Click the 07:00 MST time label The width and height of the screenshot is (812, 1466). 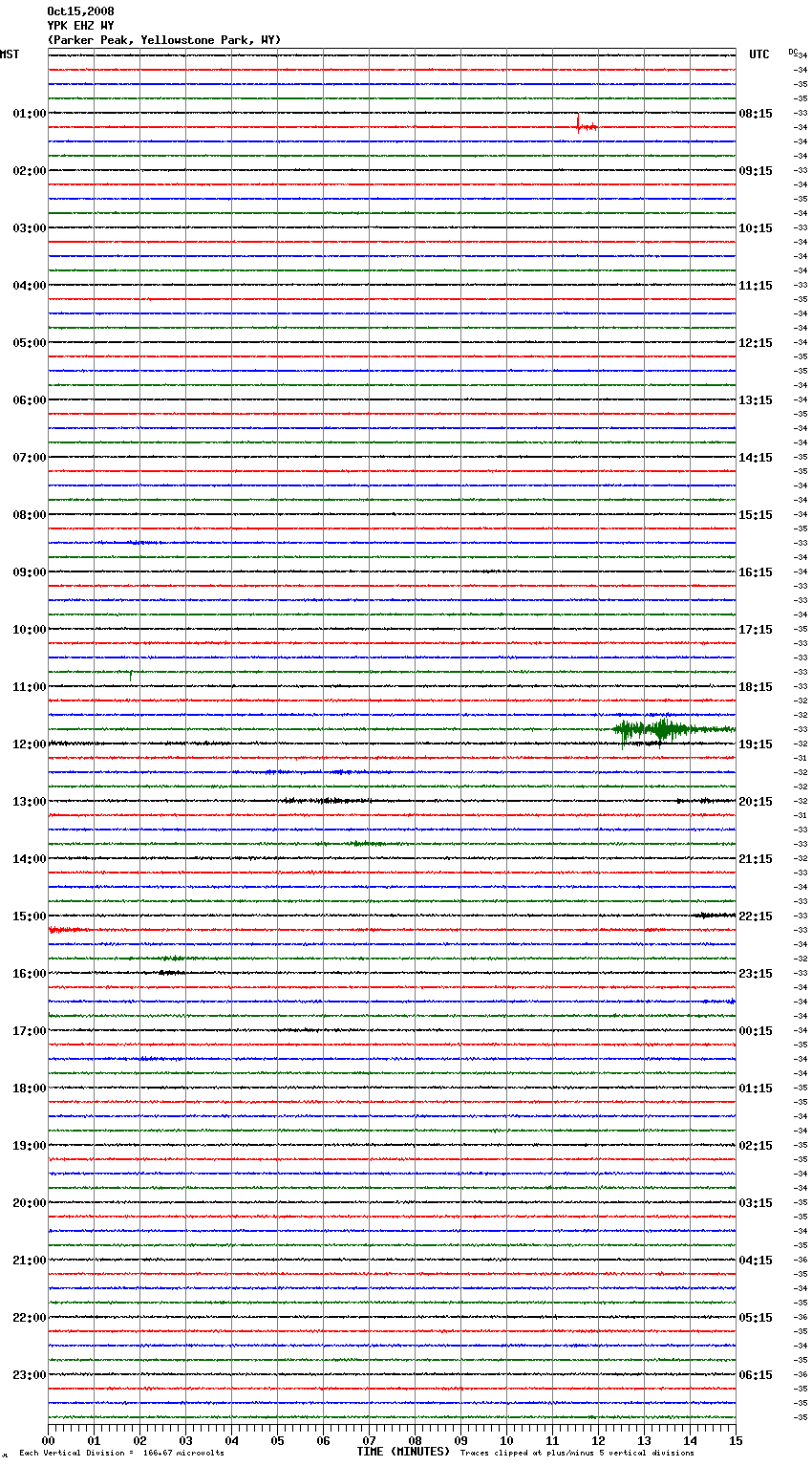pyautogui.click(x=30, y=458)
